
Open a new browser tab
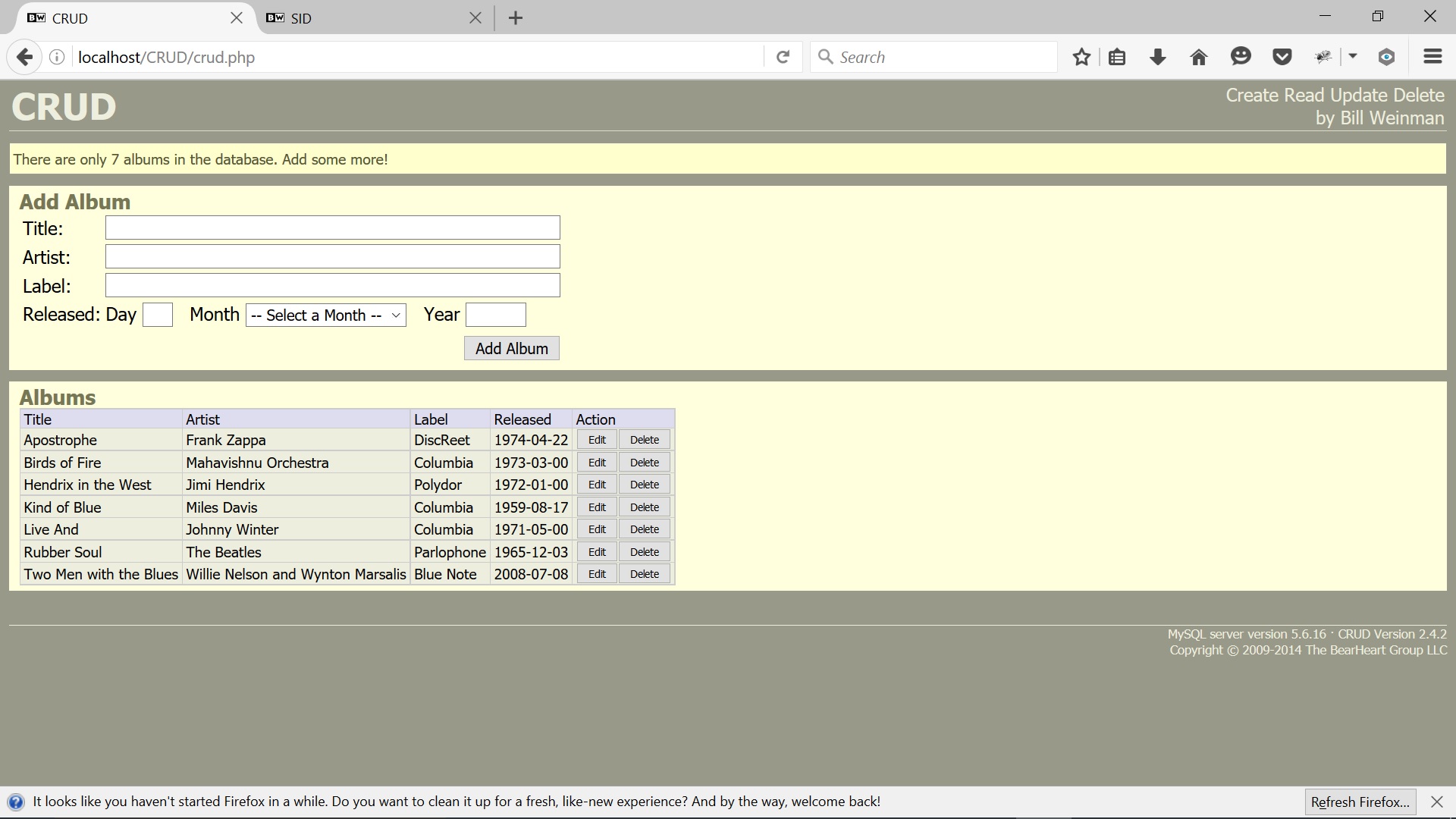point(516,17)
